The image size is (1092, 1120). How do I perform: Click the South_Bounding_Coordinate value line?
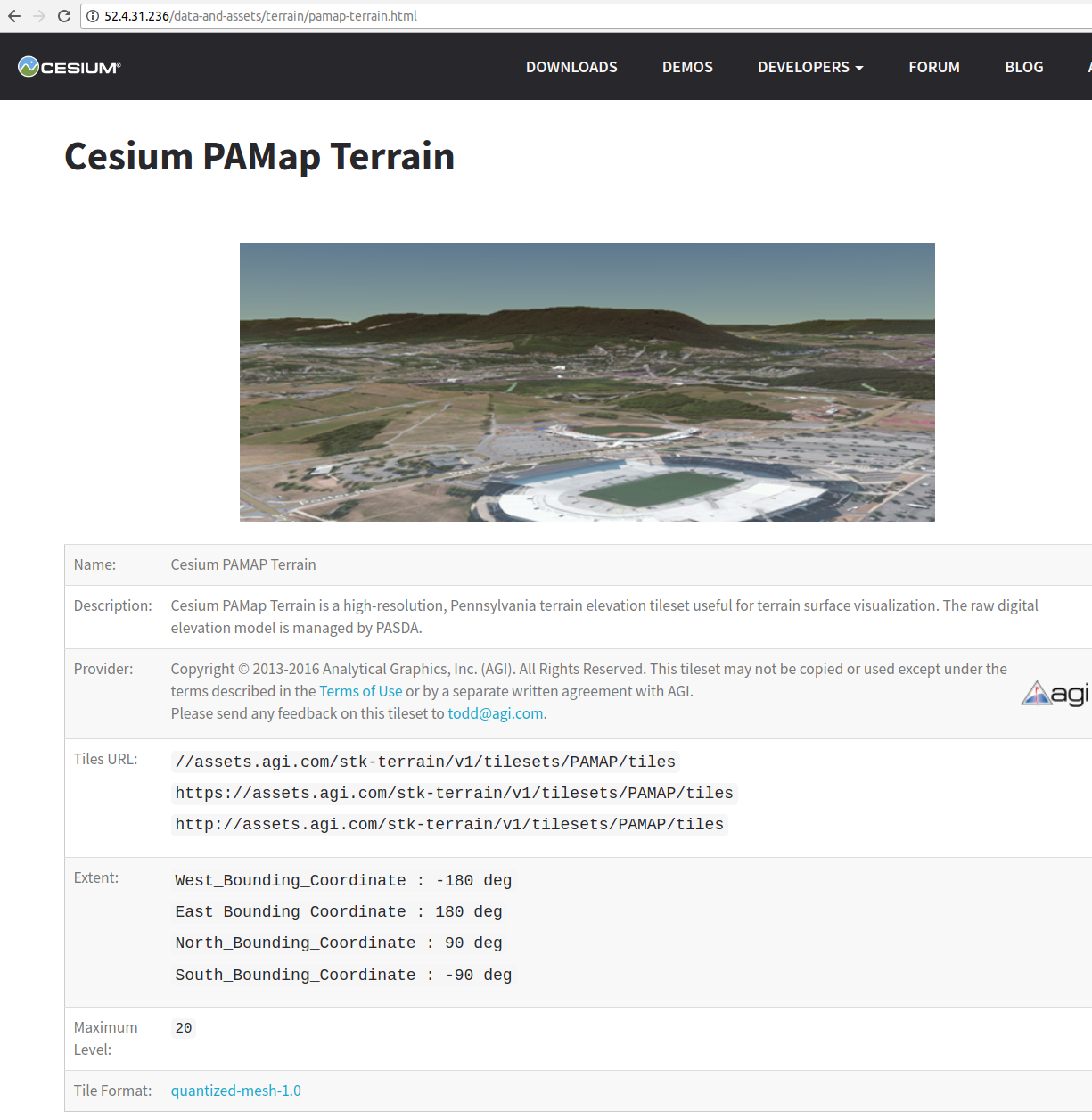pos(343,975)
